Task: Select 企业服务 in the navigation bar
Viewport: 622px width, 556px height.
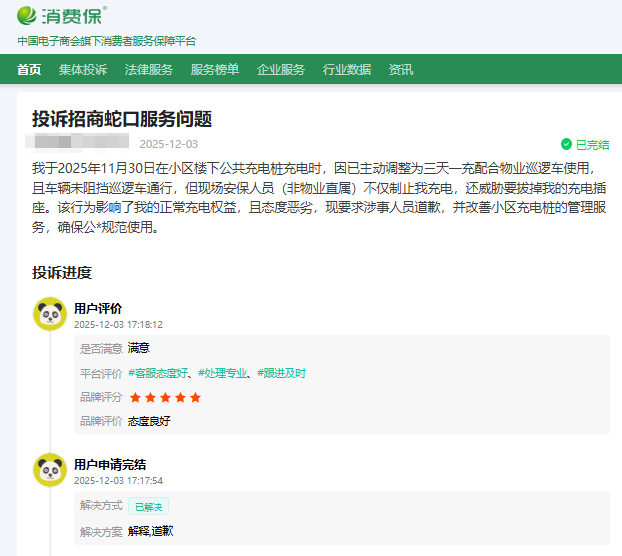Action: click(x=281, y=69)
